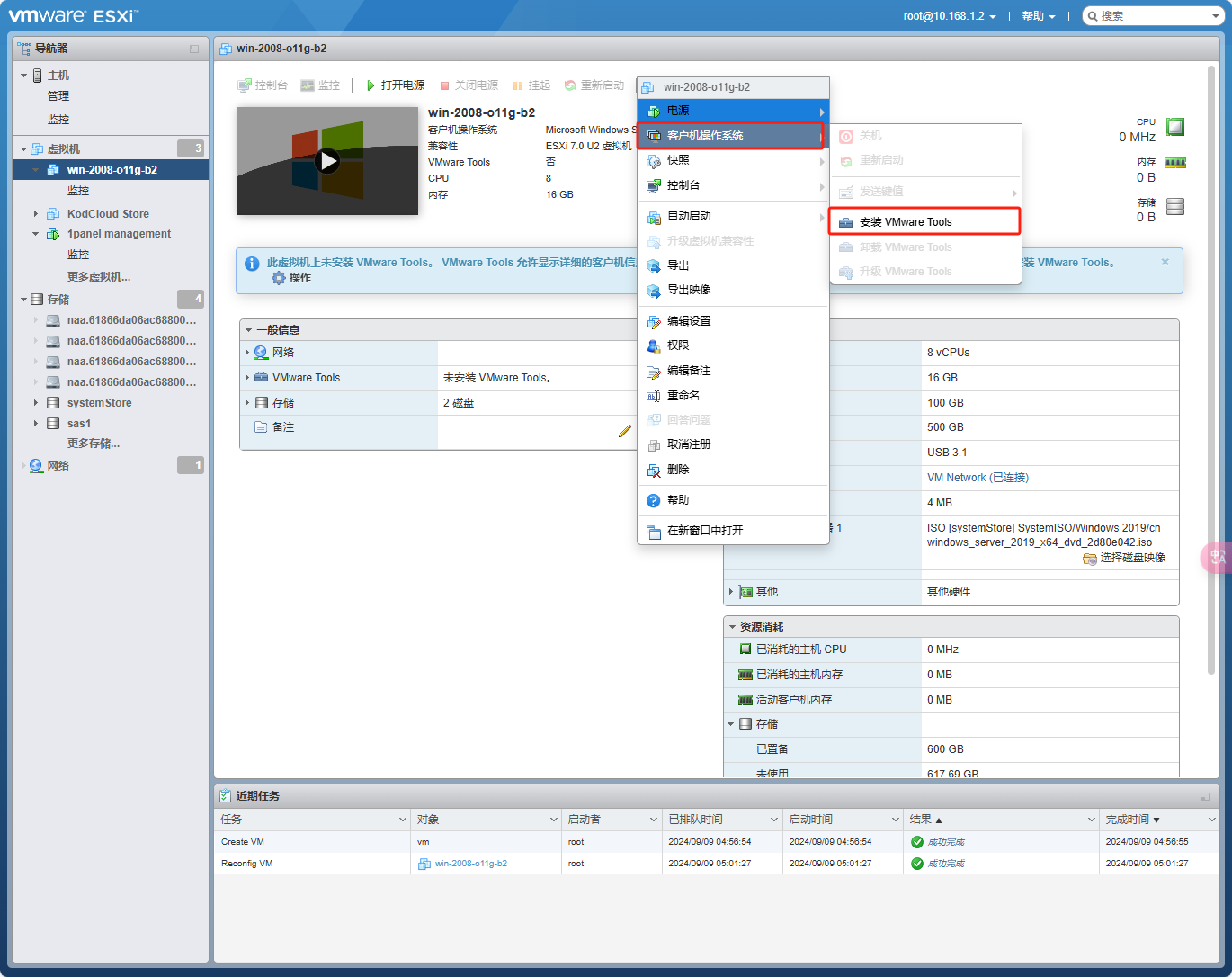Collapse the 一般信息 panel
This screenshot has width=1232, height=977.
click(249, 330)
